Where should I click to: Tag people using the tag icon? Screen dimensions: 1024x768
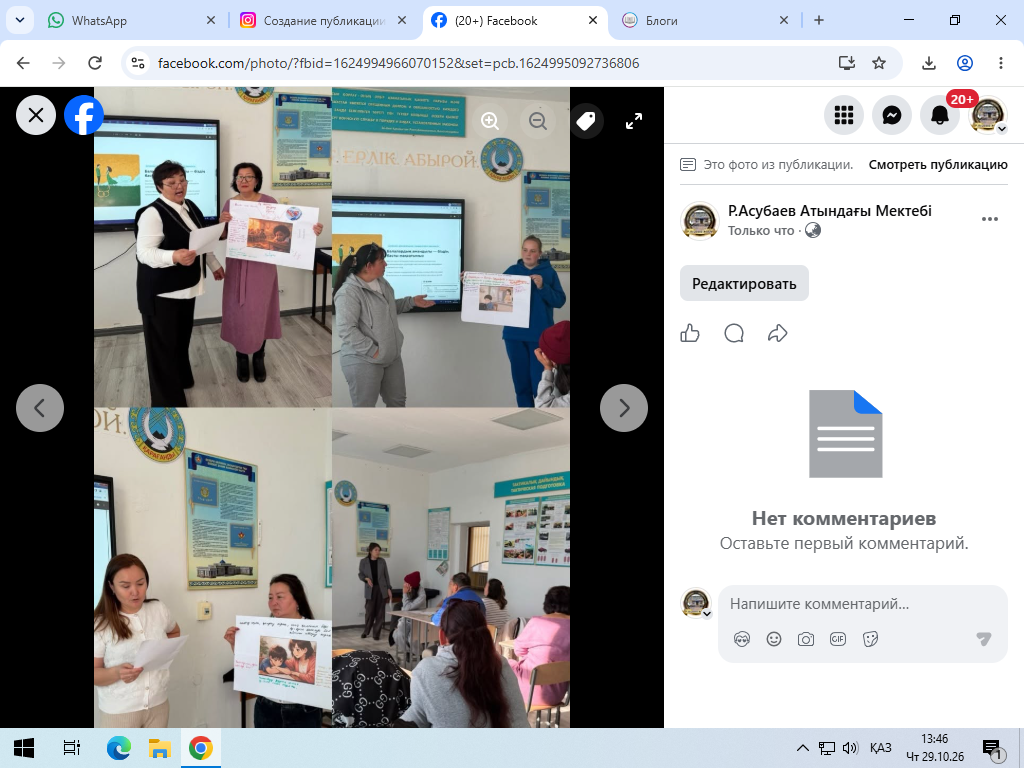tap(586, 121)
